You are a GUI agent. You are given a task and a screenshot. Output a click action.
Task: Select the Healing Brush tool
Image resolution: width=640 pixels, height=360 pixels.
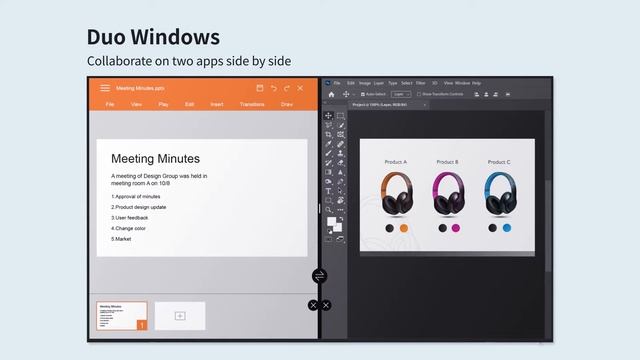340,144
